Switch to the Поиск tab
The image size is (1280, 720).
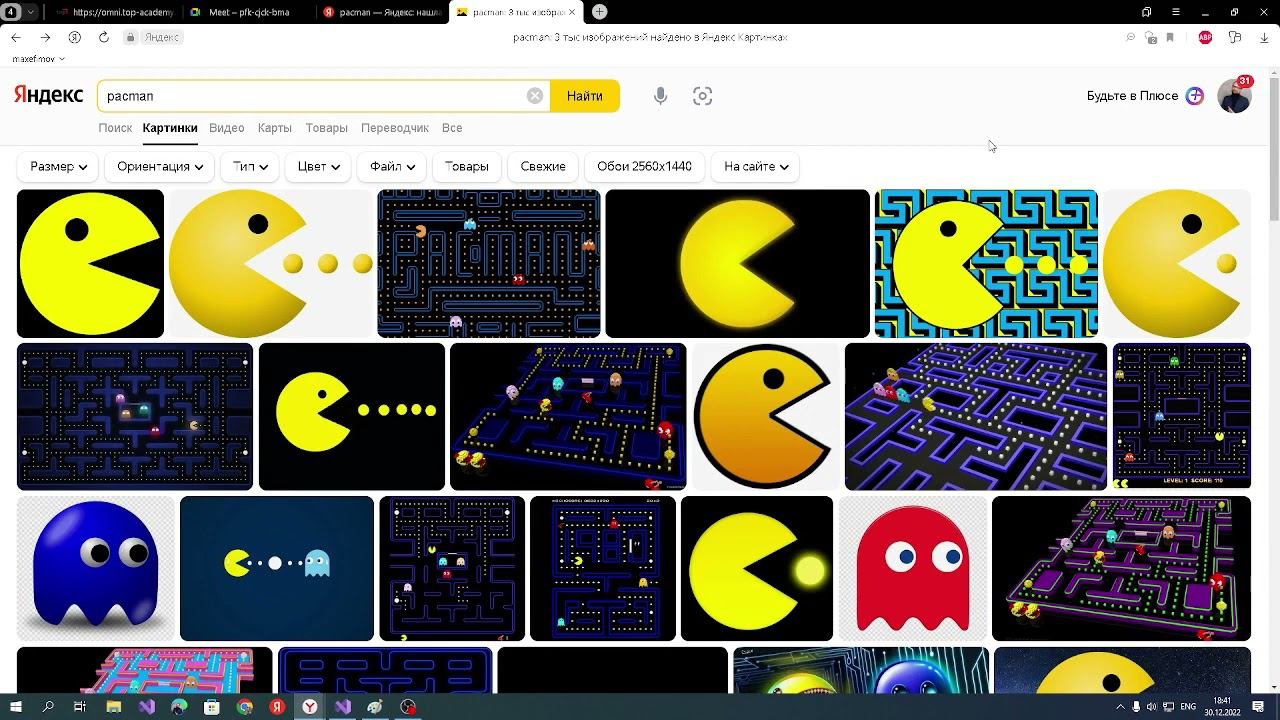point(115,128)
